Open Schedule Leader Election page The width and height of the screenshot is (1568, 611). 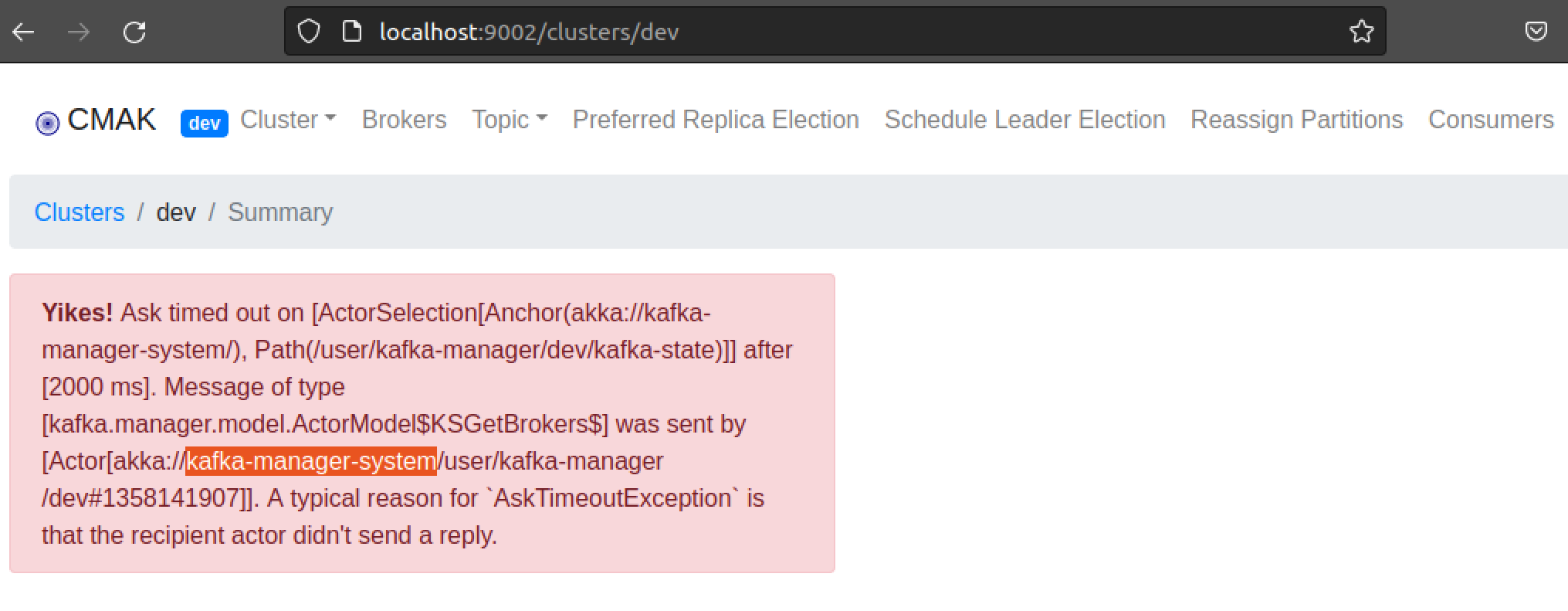pos(1024,121)
